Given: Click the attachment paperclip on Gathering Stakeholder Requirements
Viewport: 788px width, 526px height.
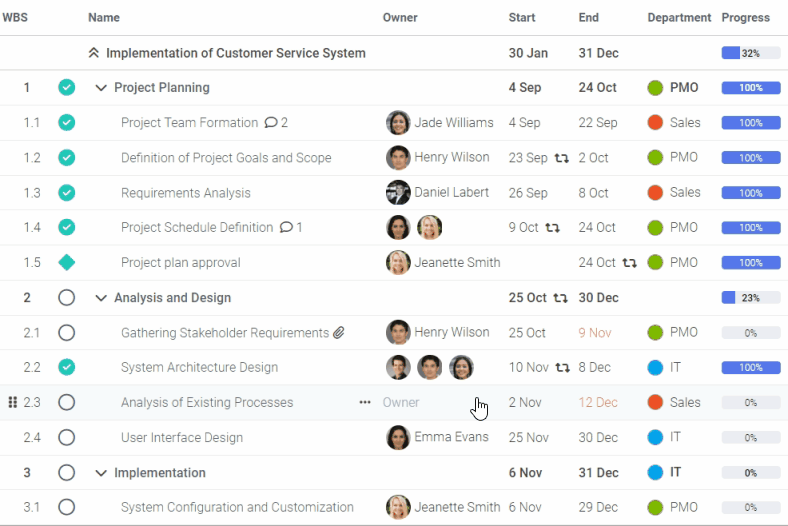Looking at the screenshot, I should [x=339, y=333].
